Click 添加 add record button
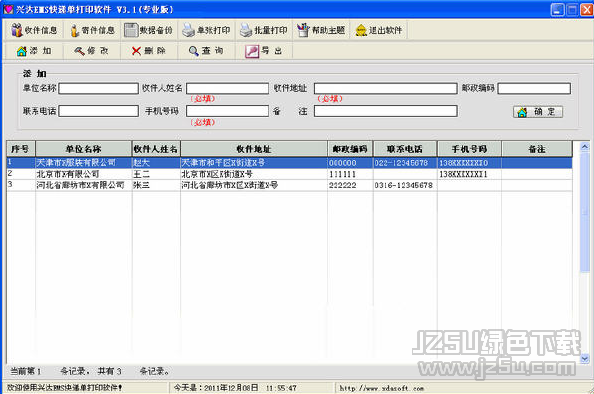 click(x=34, y=51)
